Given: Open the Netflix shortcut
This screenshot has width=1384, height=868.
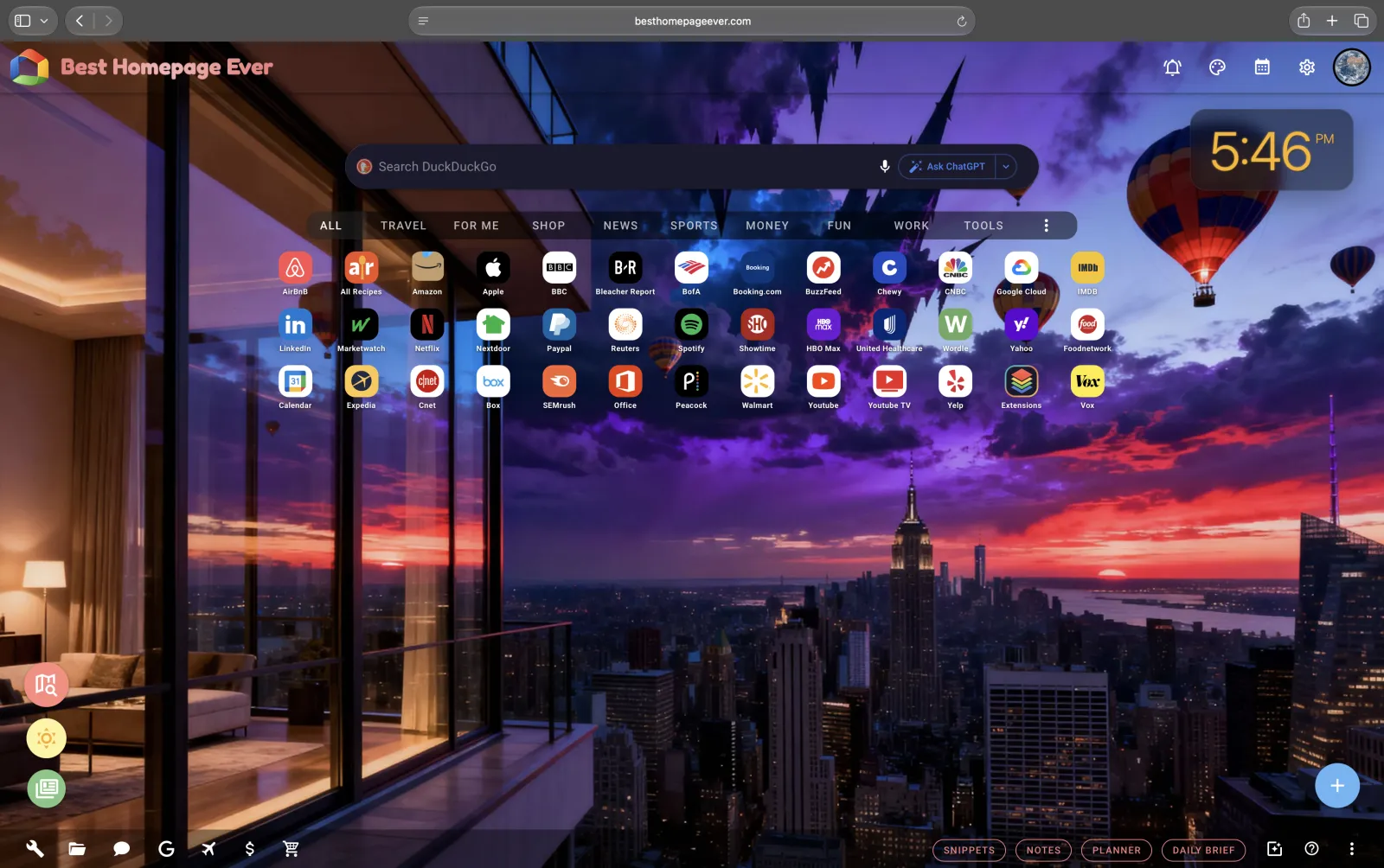Looking at the screenshot, I should [x=427, y=325].
